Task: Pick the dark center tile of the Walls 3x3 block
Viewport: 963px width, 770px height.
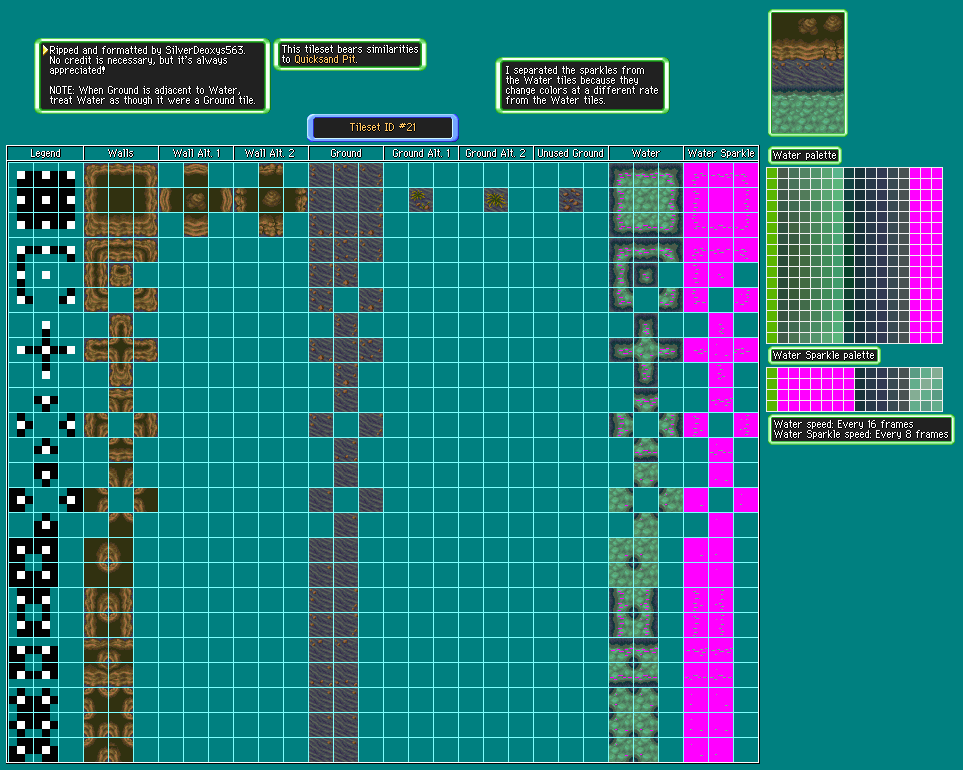Action: pos(121,200)
